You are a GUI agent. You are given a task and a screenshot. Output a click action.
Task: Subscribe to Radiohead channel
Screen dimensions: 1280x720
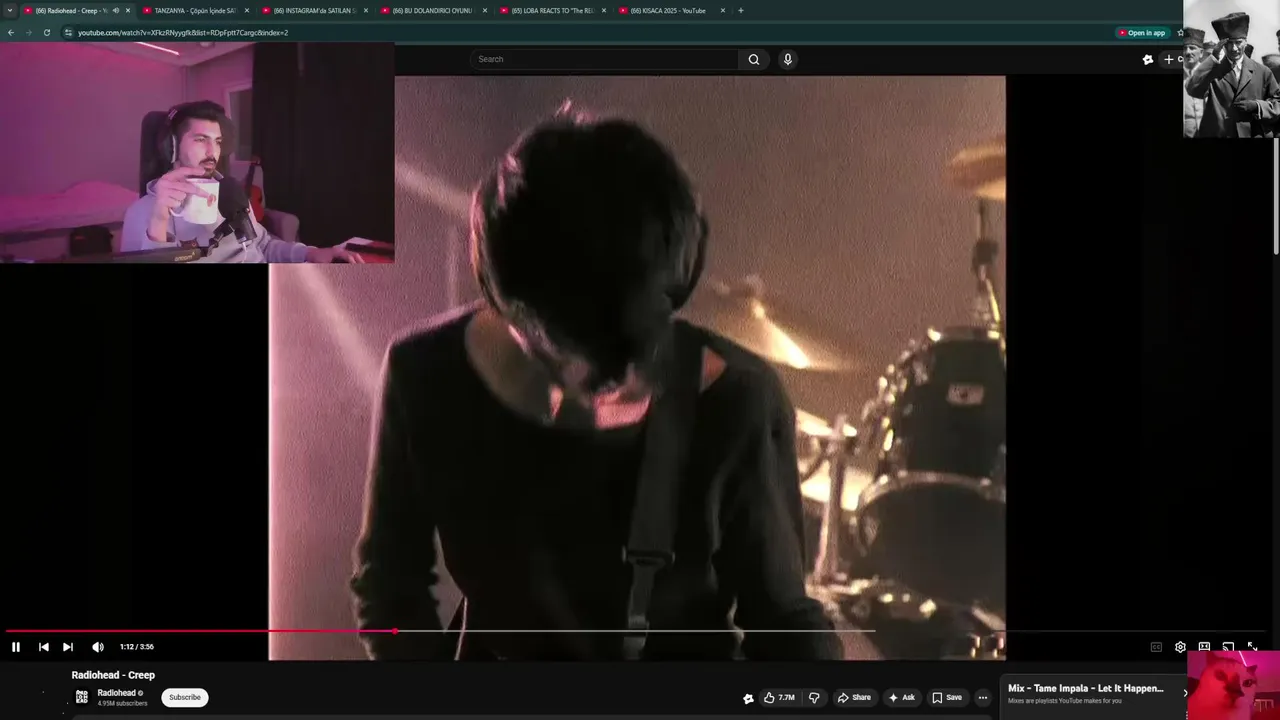click(x=185, y=697)
